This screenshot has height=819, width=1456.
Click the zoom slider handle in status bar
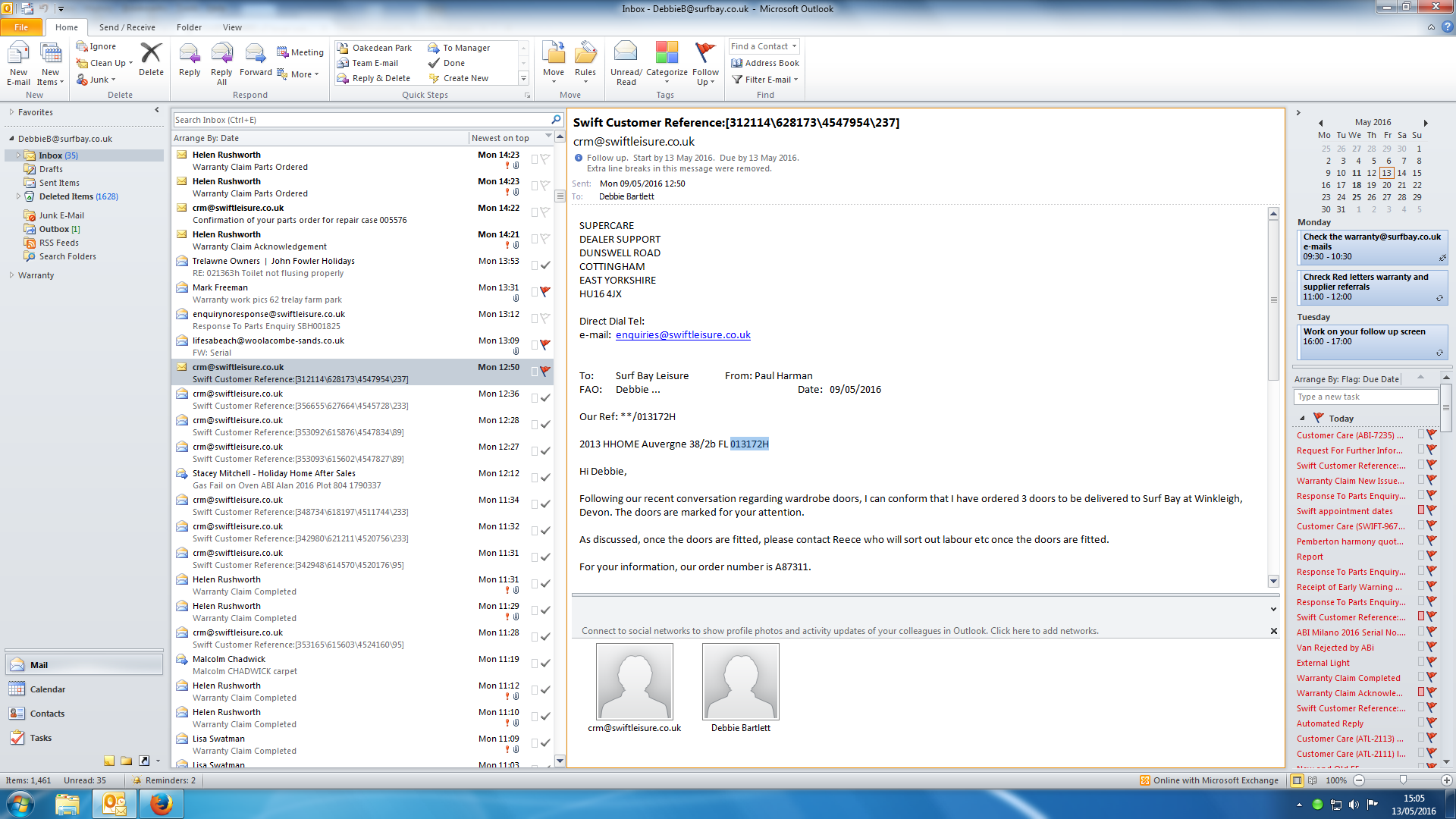pos(1403,780)
